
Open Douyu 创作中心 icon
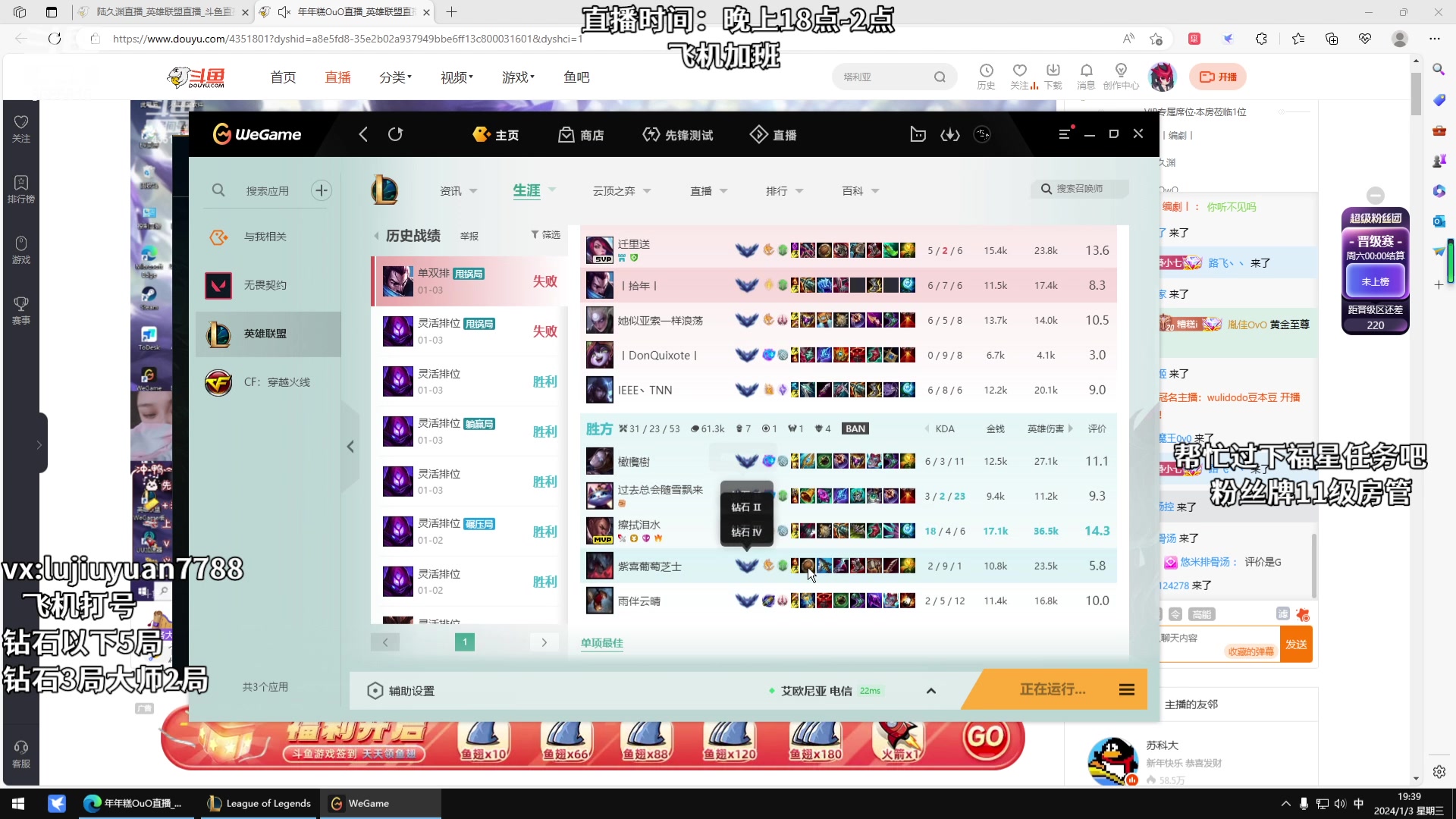1121,77
